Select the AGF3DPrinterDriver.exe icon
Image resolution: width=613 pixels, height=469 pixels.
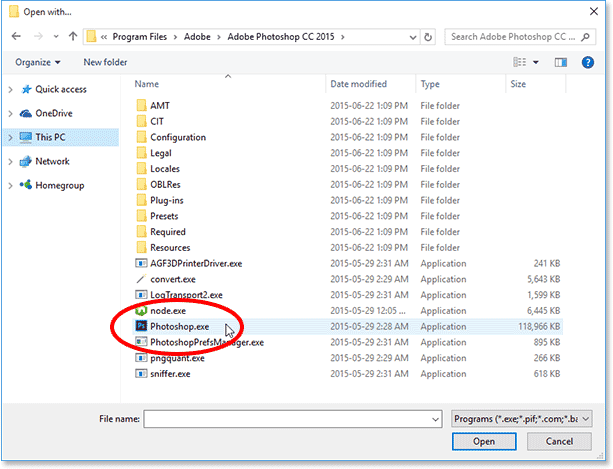click(141, 263)
